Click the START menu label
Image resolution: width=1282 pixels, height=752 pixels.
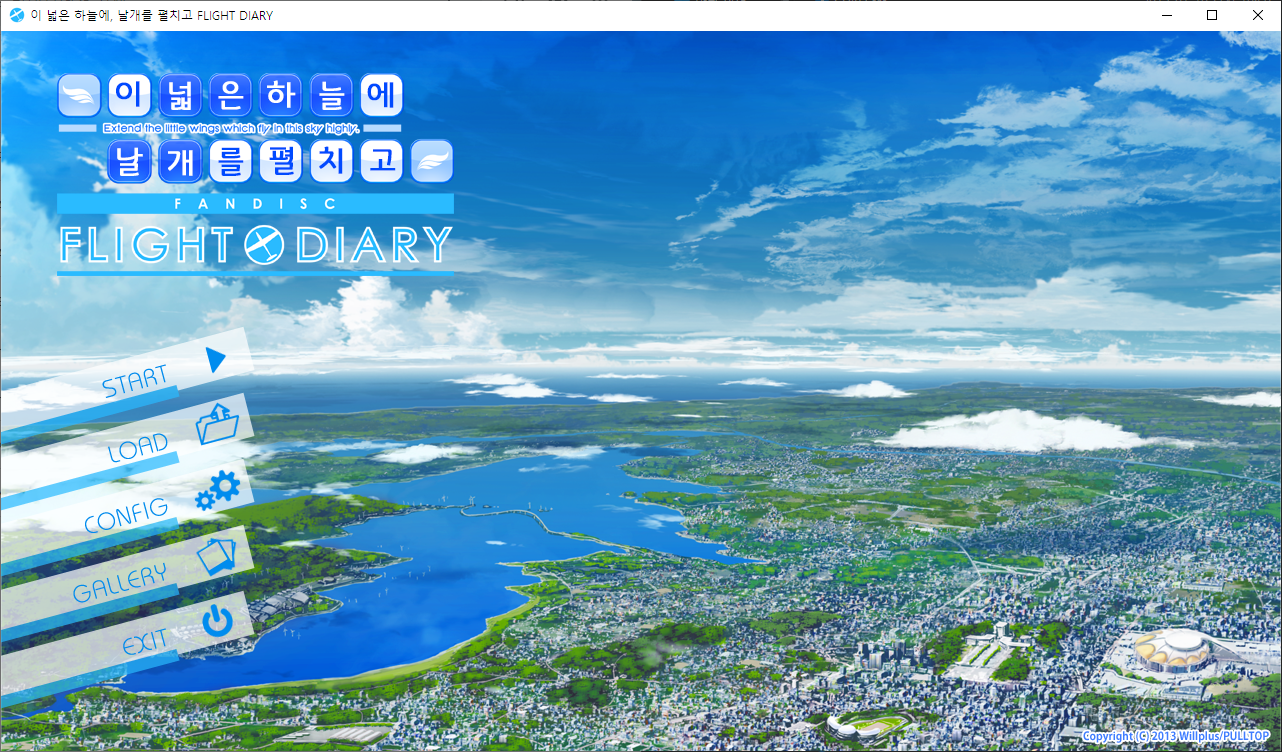click(x=135, y=382)
